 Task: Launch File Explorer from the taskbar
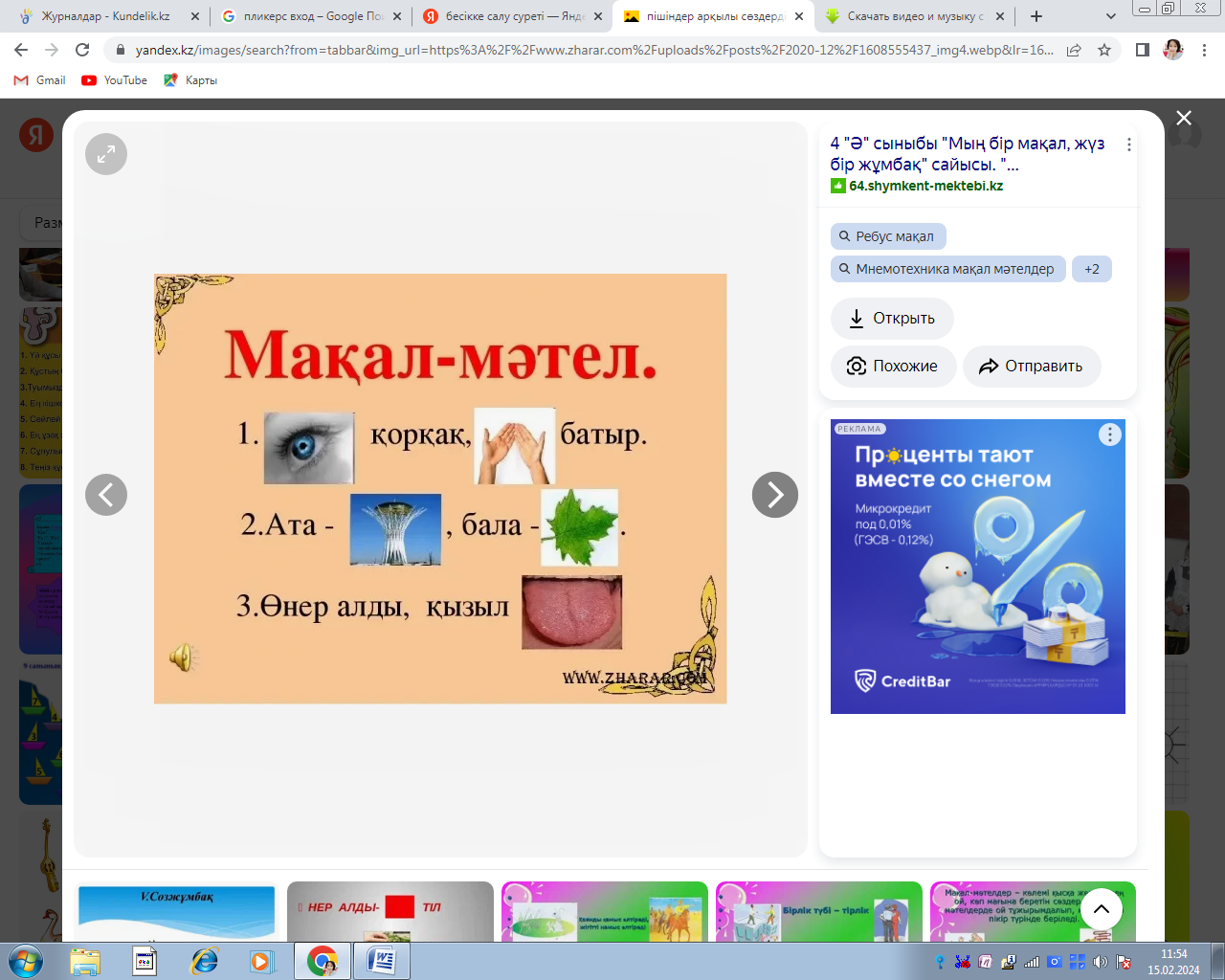[x=85, y=961]
